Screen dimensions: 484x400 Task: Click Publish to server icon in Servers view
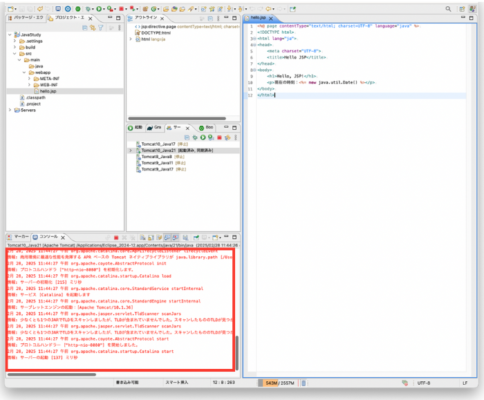[228, 137]
